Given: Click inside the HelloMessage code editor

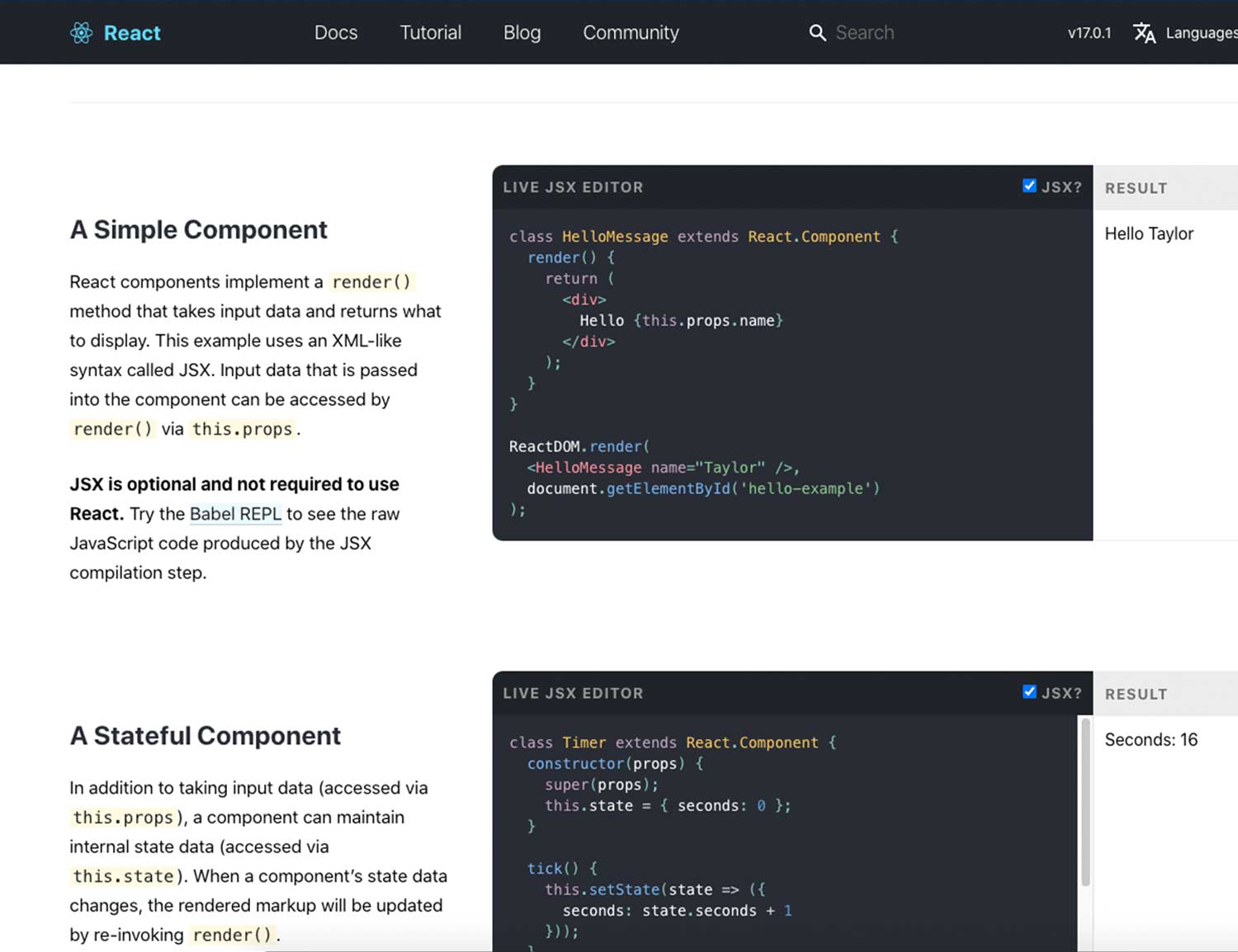Looking at the screenshot, I should pyautogui.click(x=792, y=374).
